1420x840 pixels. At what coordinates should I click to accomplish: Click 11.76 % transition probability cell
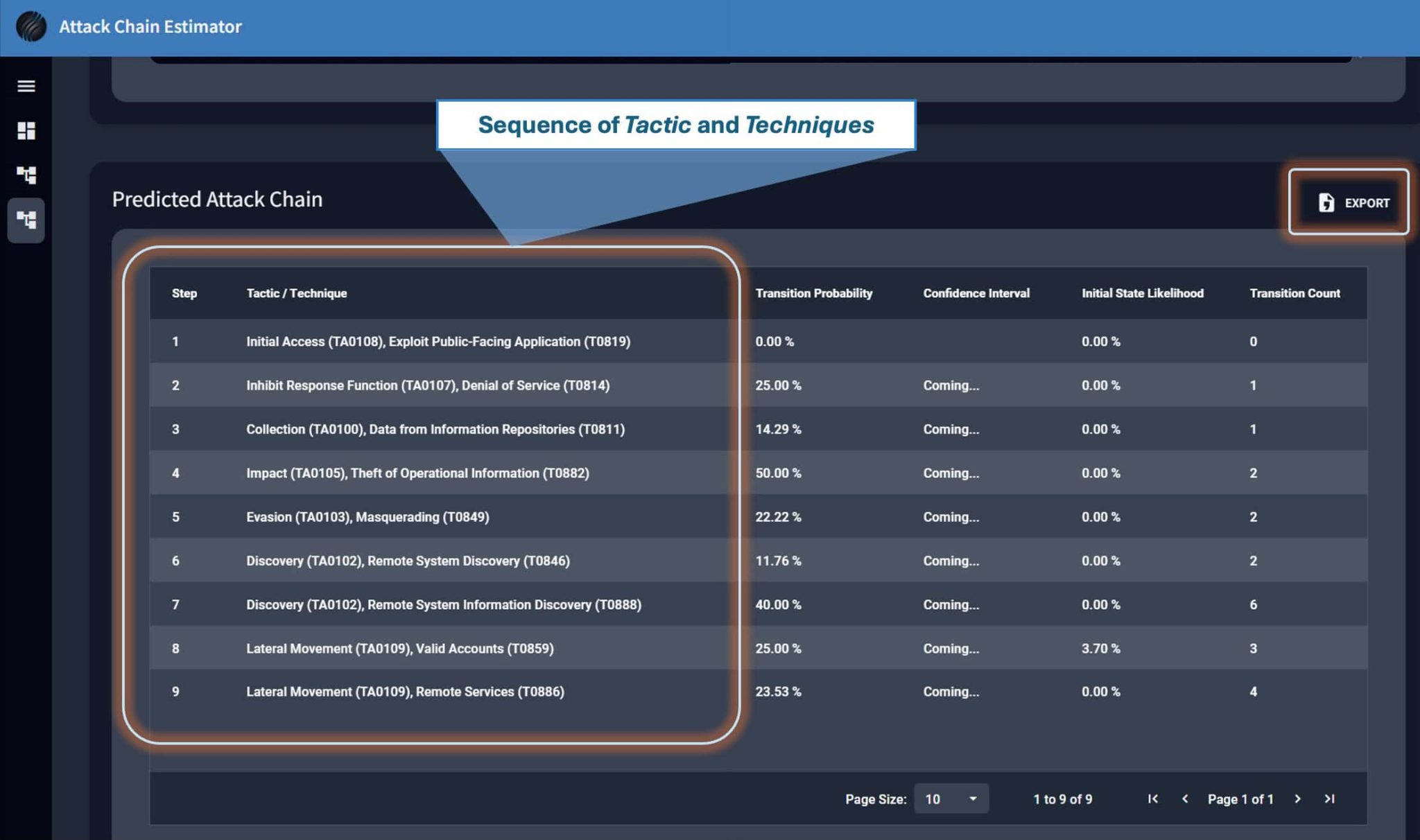(778, 560)
